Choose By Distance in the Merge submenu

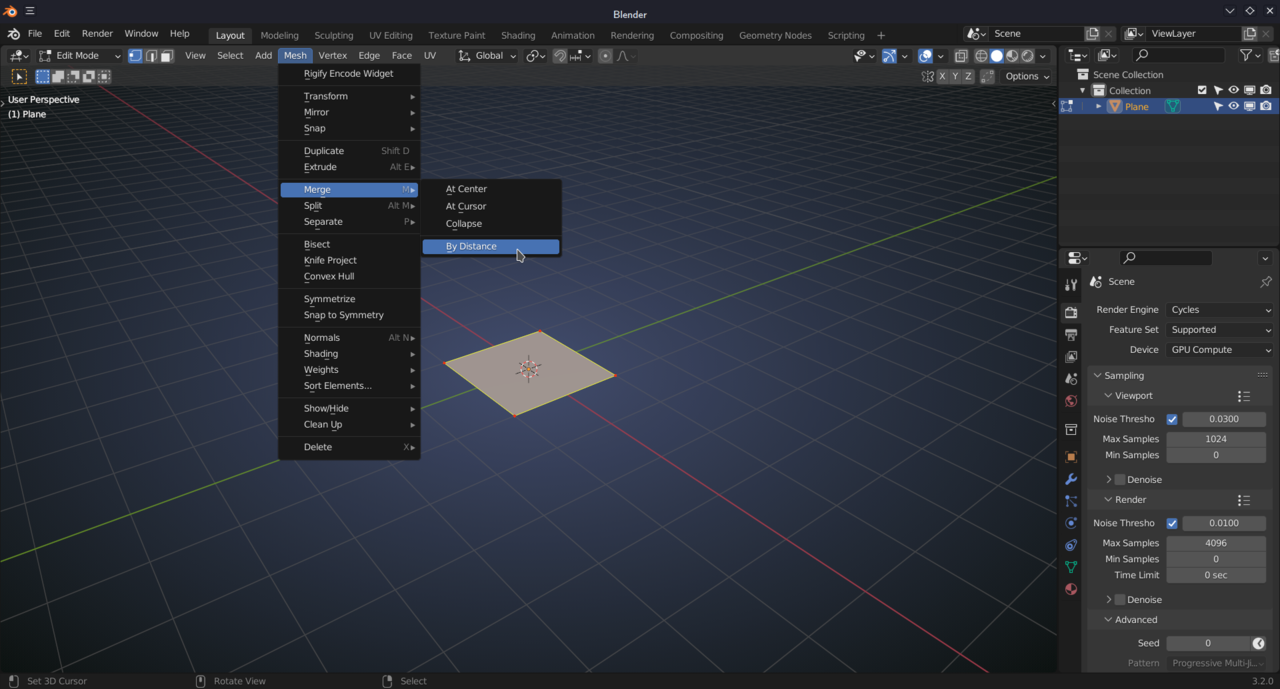point(490,246)
